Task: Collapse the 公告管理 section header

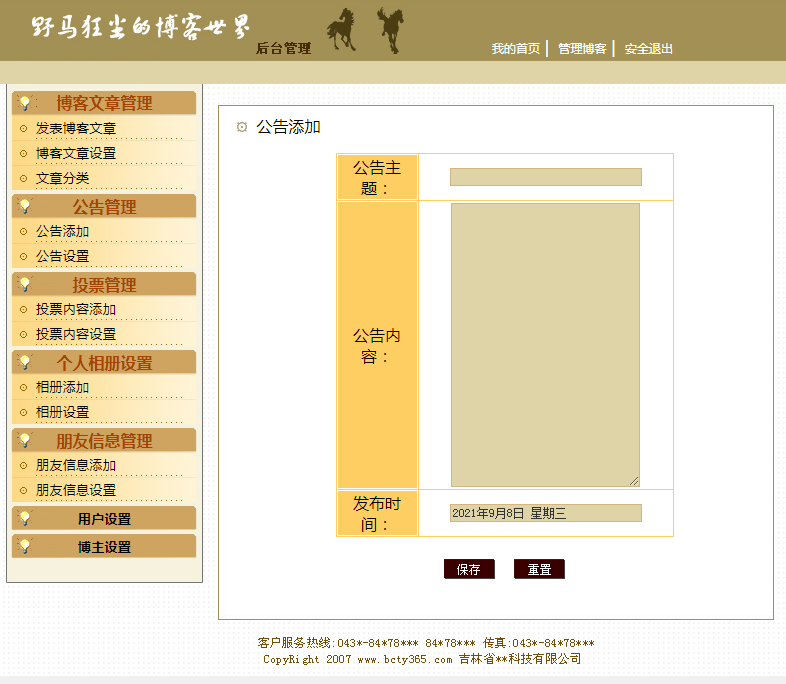Action: [x=104, y=206]
